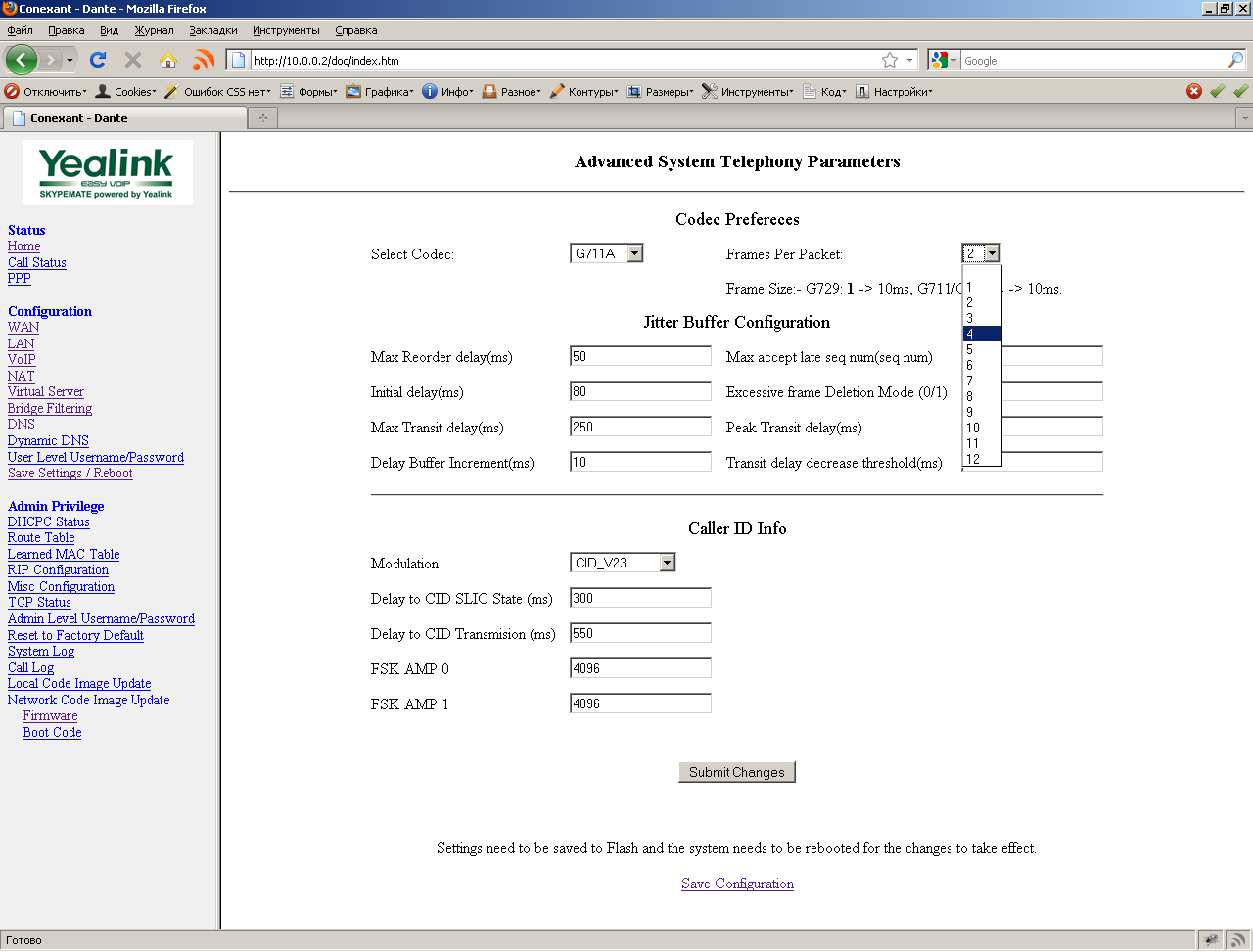Open the Разное toolbar menu
Viewport: 1253px width, 952px height.
coord(511,92)
